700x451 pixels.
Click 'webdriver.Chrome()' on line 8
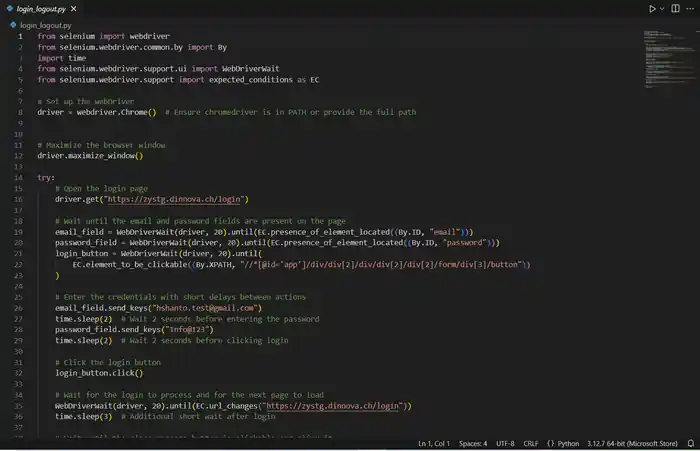click(117, 112)
